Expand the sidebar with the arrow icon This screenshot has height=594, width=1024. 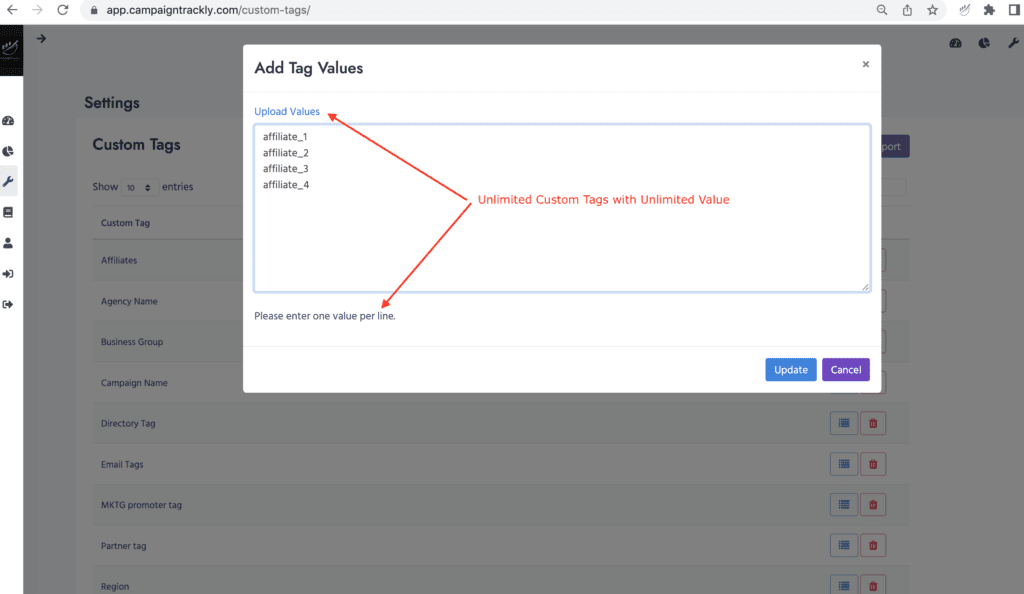point(41,39)
